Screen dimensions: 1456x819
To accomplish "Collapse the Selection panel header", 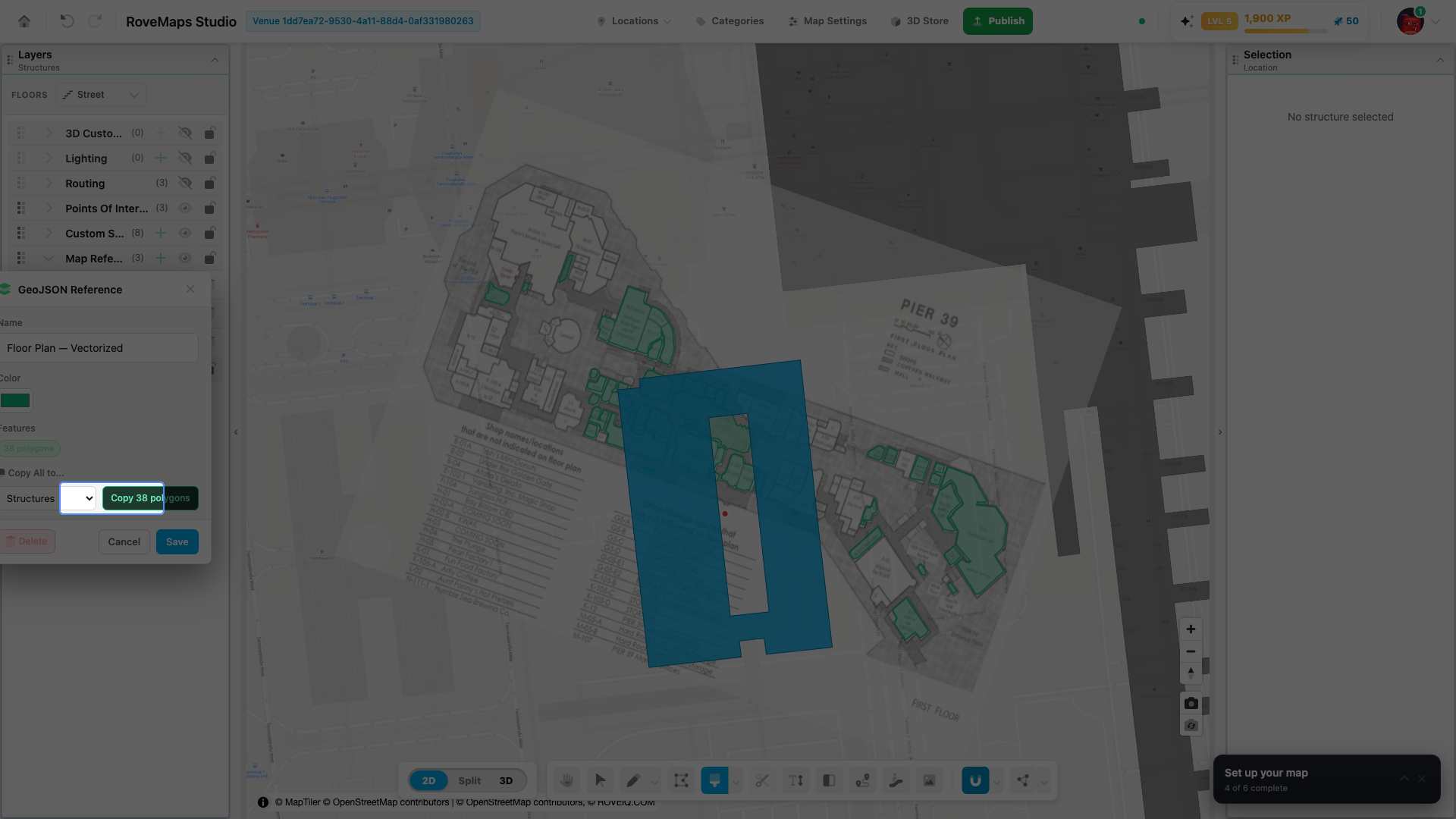I will [1440, 60].
